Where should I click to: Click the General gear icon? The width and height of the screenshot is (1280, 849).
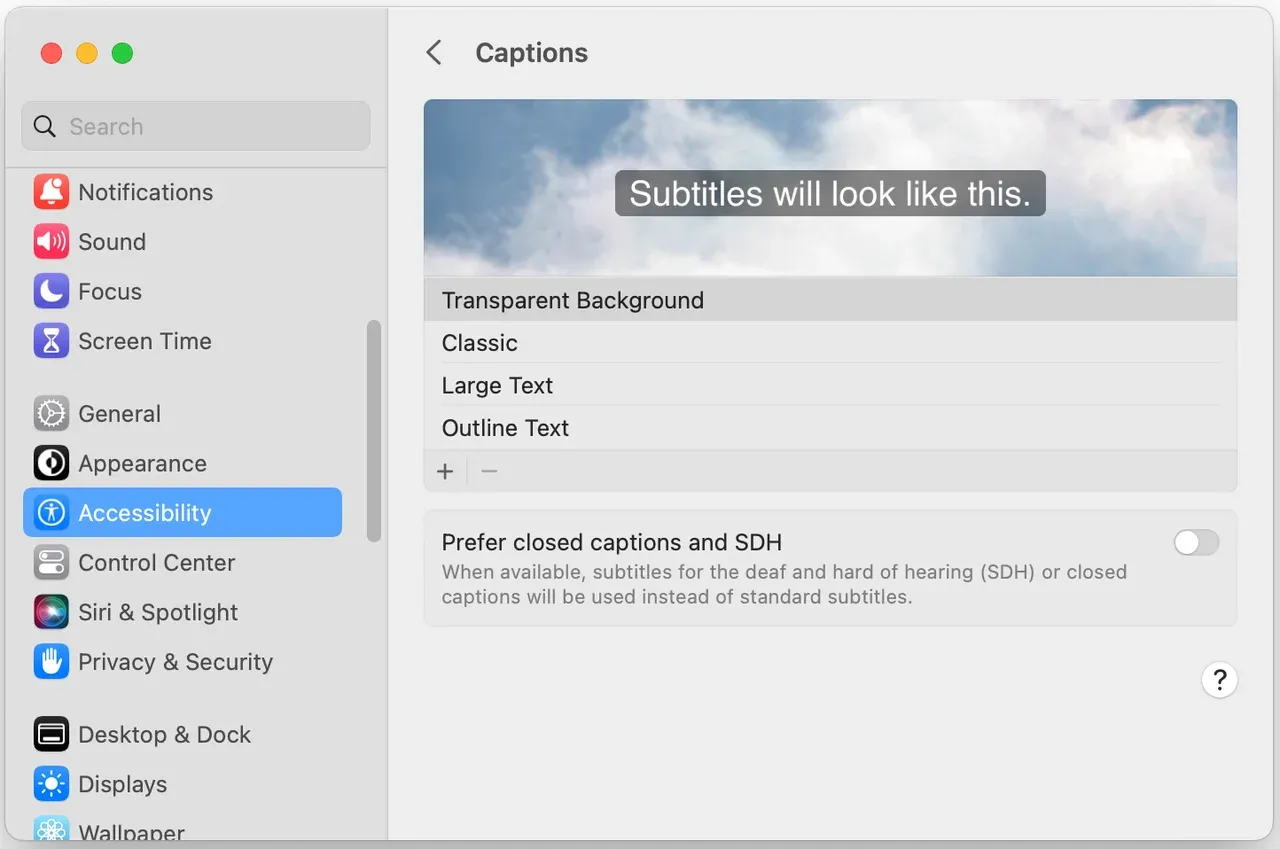click(x=51, y=414)
